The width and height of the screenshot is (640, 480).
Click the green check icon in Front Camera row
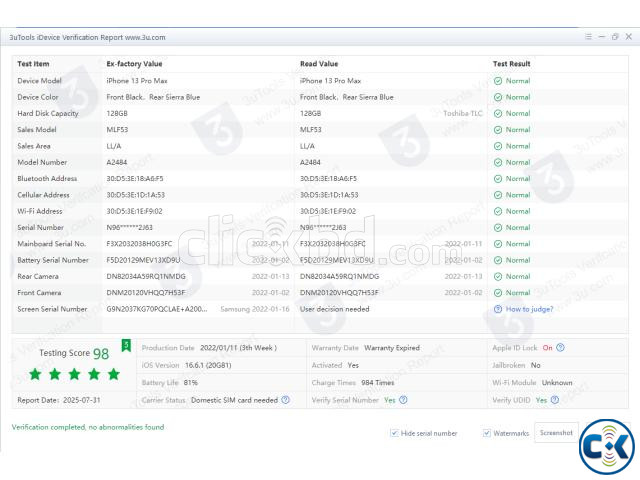498,293
